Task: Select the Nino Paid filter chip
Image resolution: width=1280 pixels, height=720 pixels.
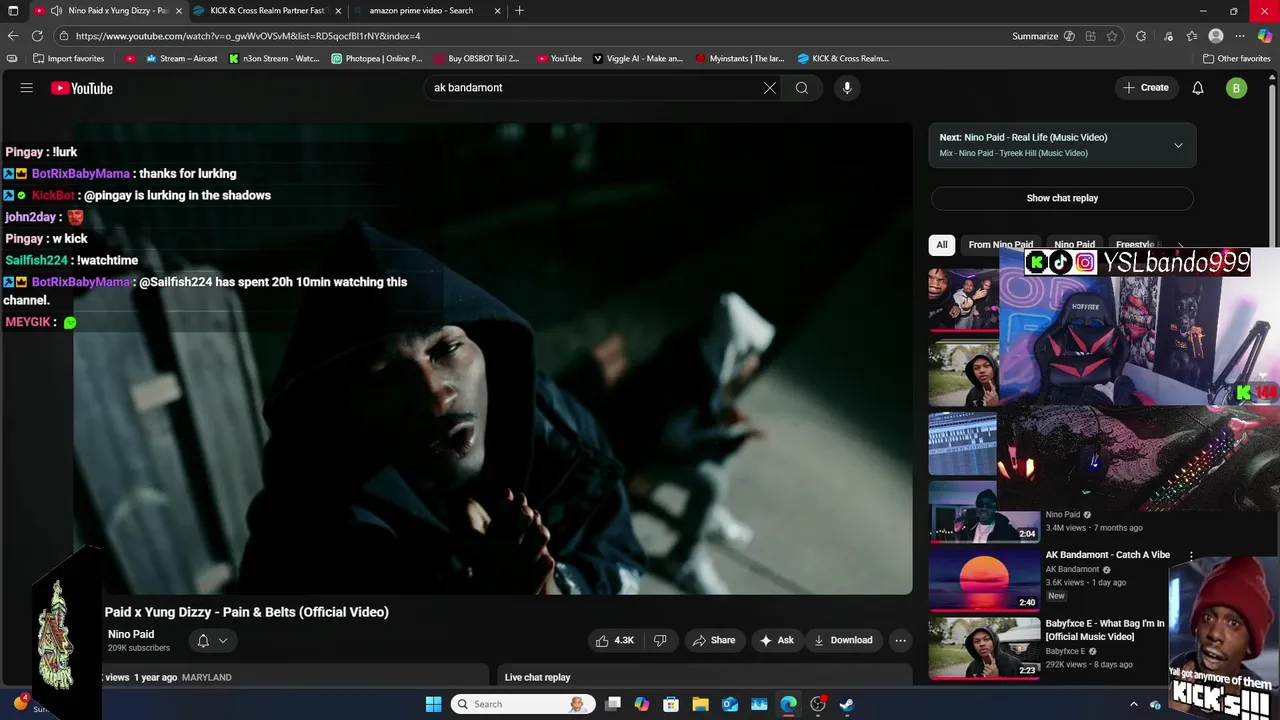Action: pyautogui.click(x=1075, y=245)
